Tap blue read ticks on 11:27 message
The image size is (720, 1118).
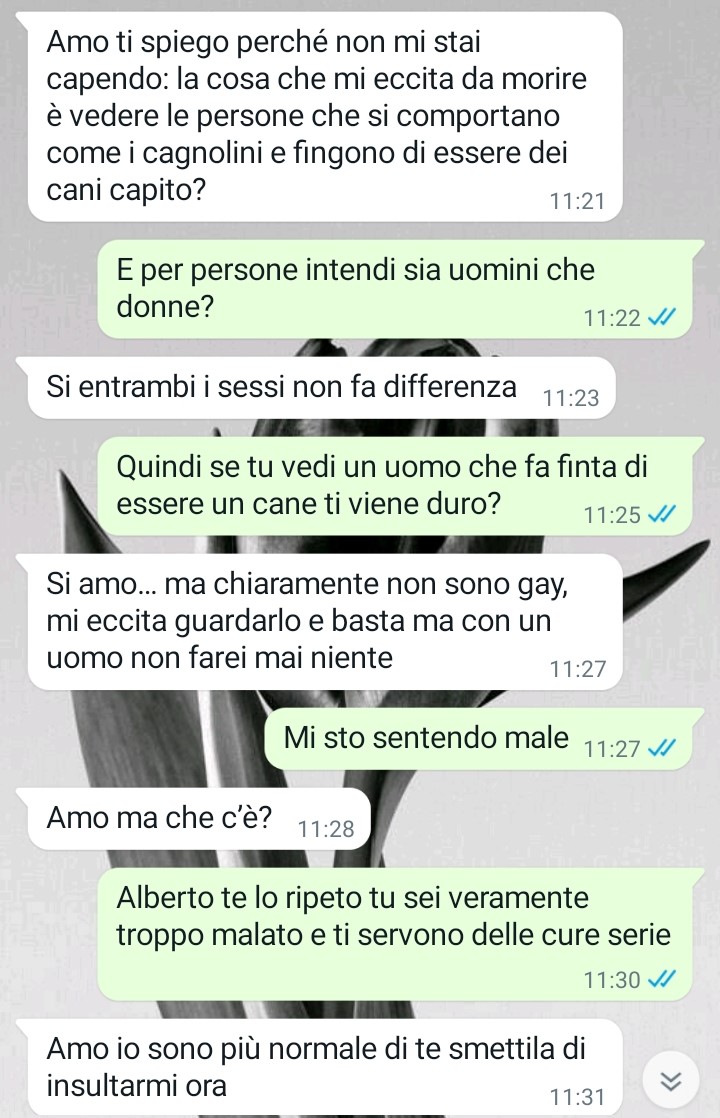(x=661, y=748)
